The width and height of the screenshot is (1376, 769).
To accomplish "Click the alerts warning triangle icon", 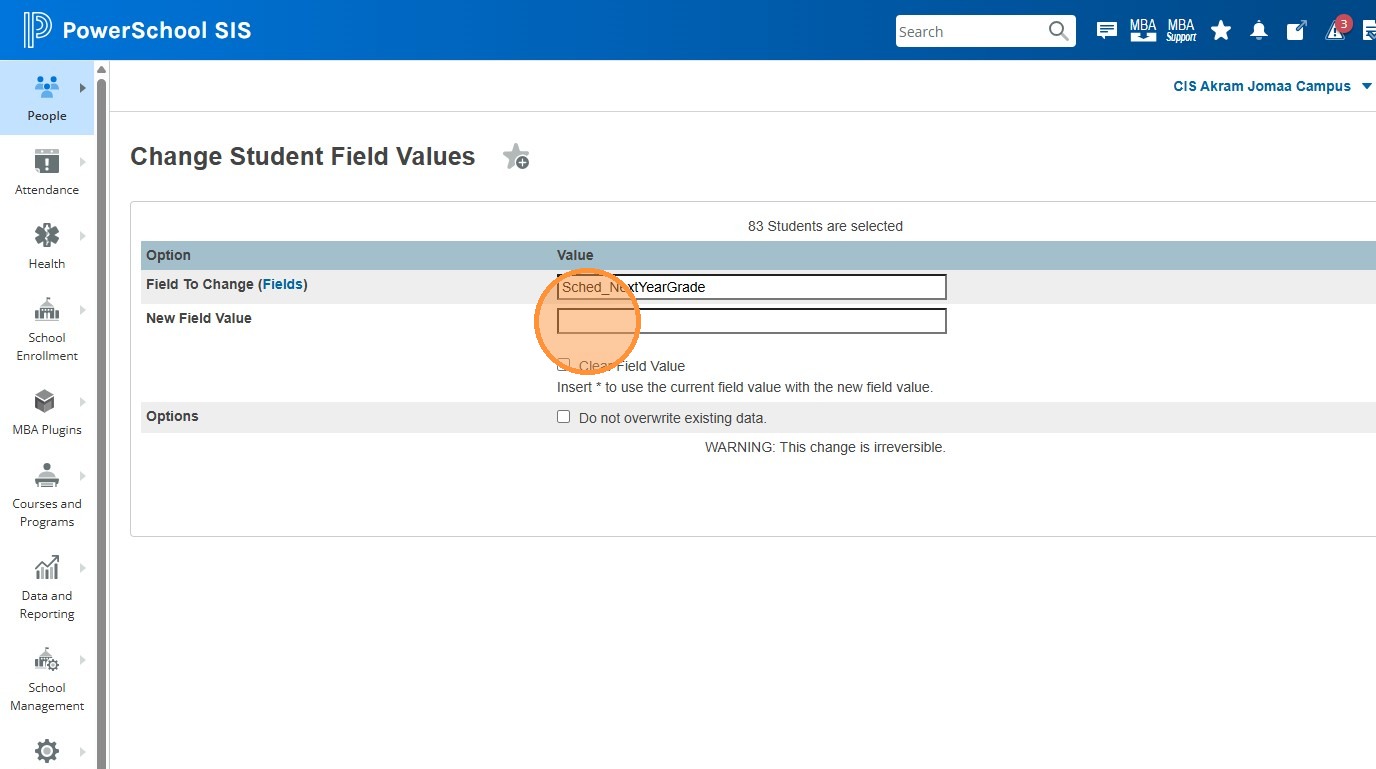I will [1335, 31].
